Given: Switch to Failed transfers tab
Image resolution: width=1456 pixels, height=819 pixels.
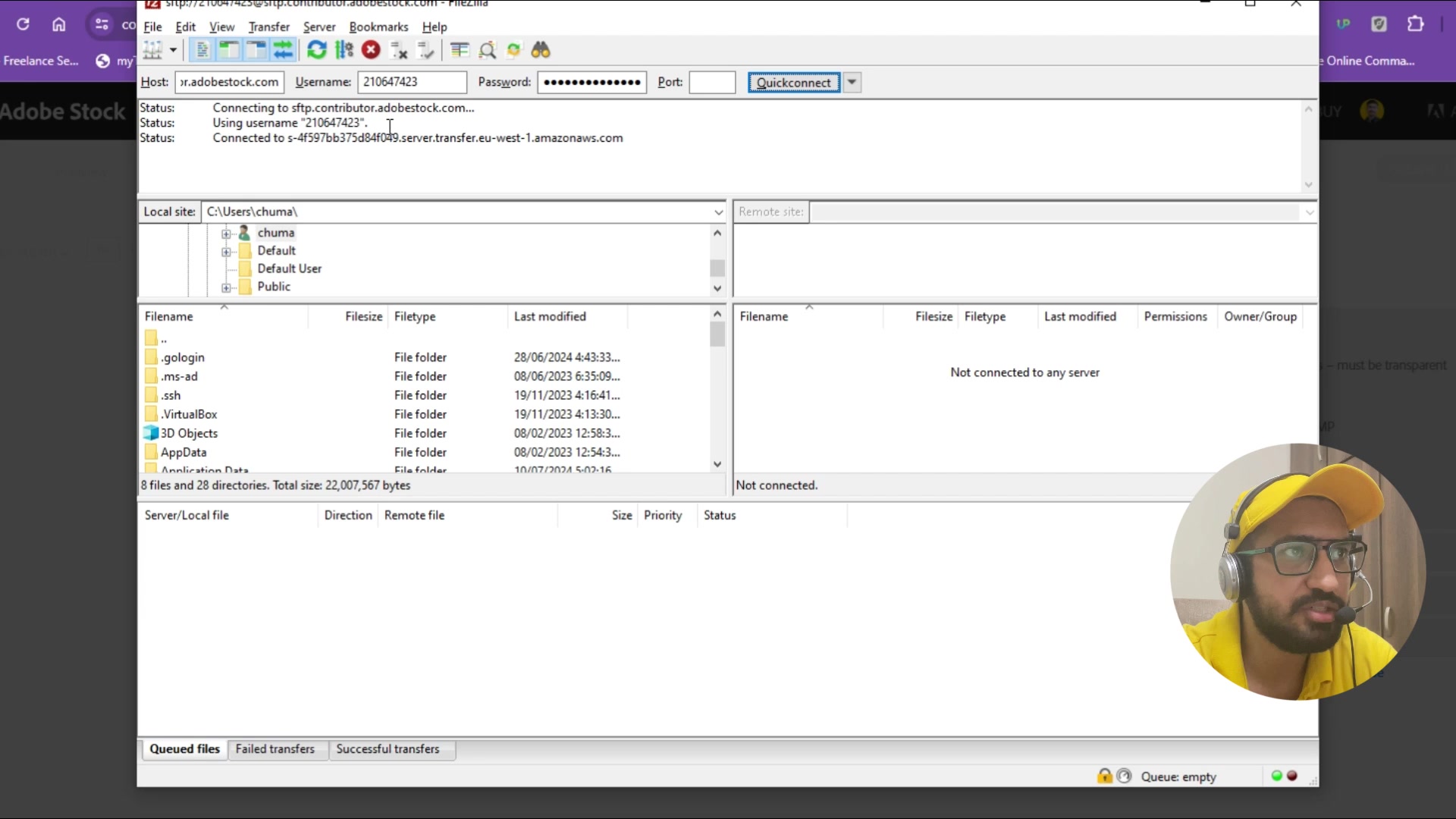Looking at the screenshot, I should point(275,749).
